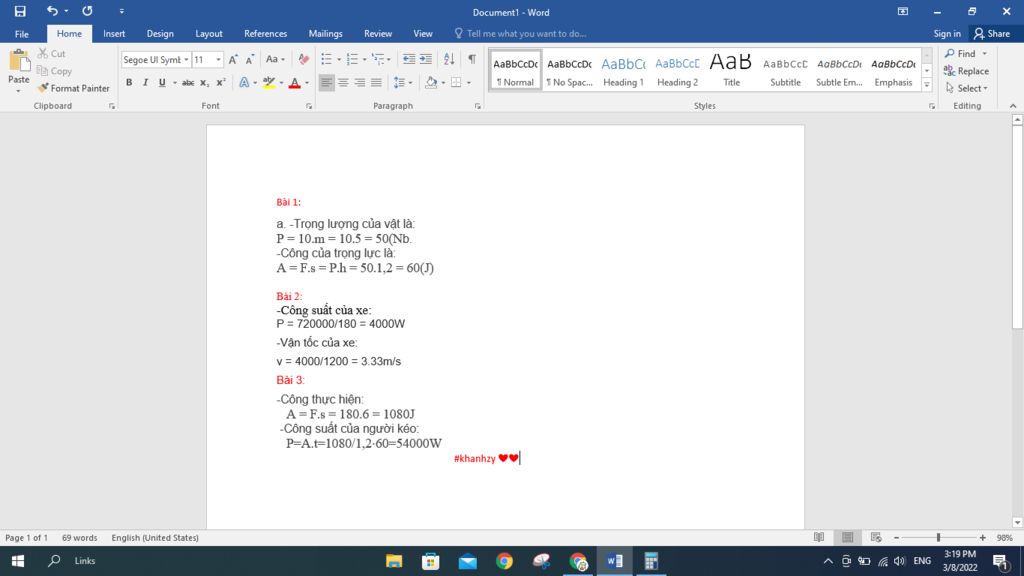Increase paragraph indent
Viewport: 1024px width, 576px height.
[x=426, y=59]
